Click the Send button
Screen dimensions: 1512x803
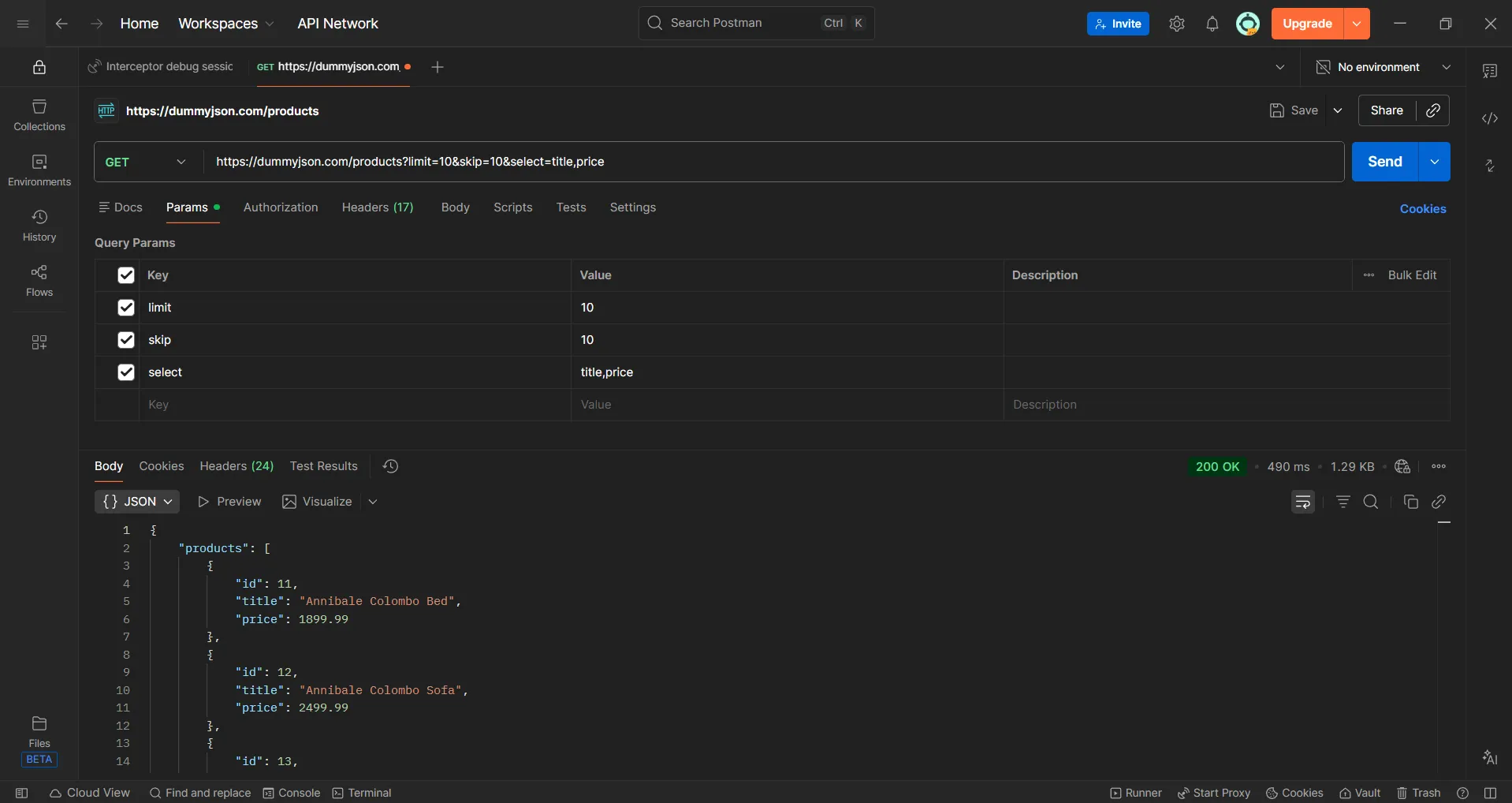tap(1384, 162)
